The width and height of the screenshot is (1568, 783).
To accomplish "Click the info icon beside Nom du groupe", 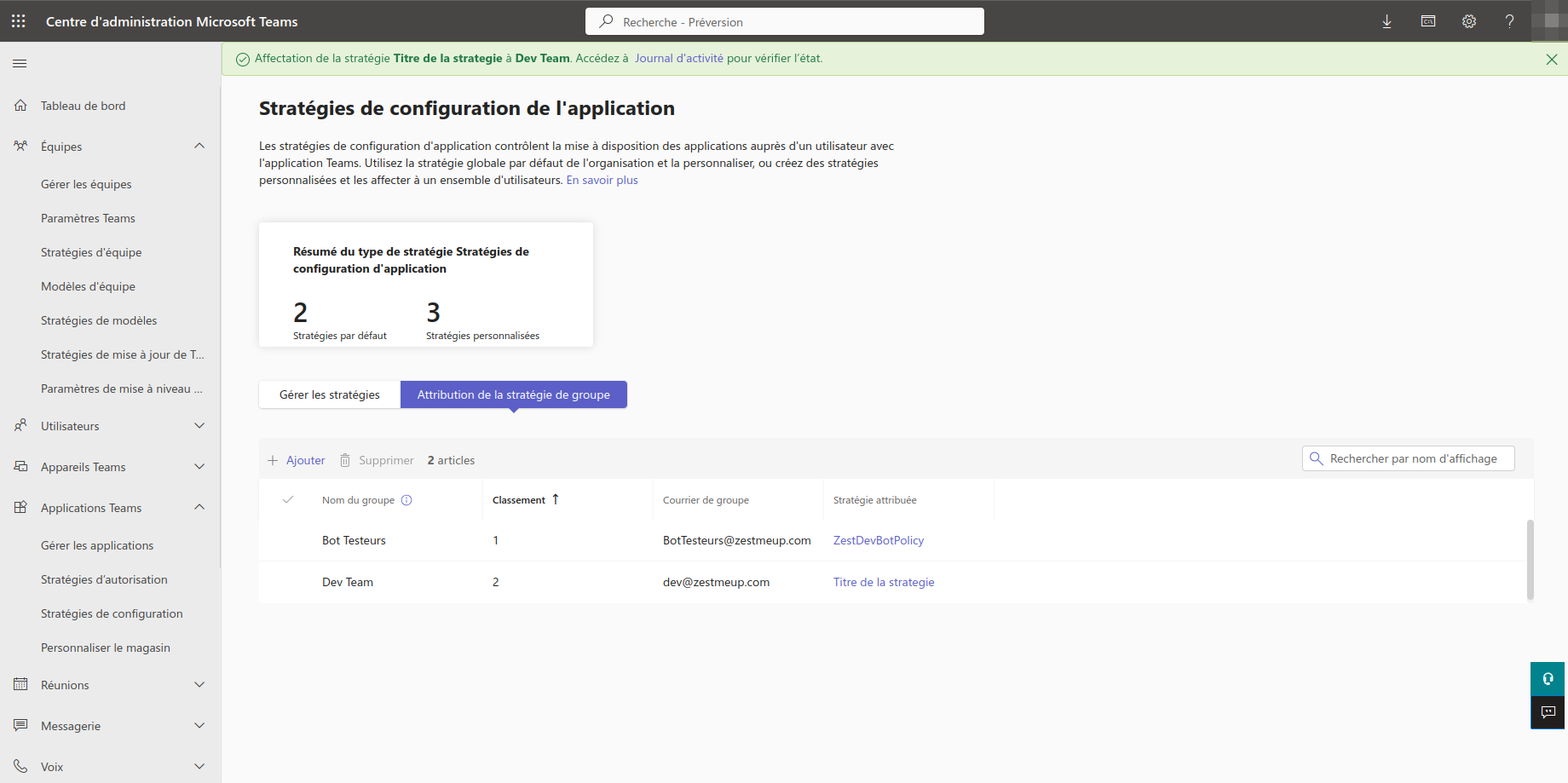I will [406, 500].
